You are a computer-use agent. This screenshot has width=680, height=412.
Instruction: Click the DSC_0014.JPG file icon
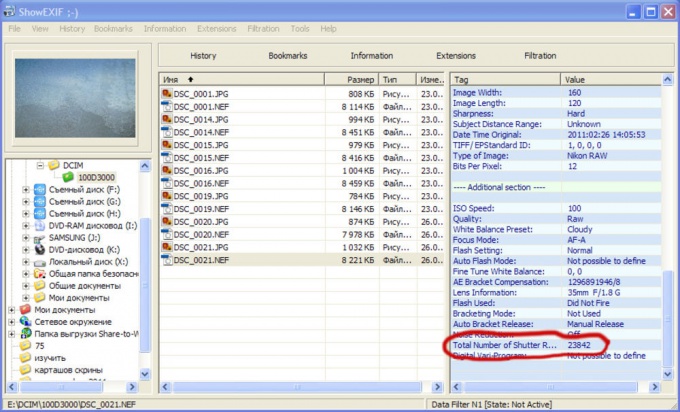[167, 119]
